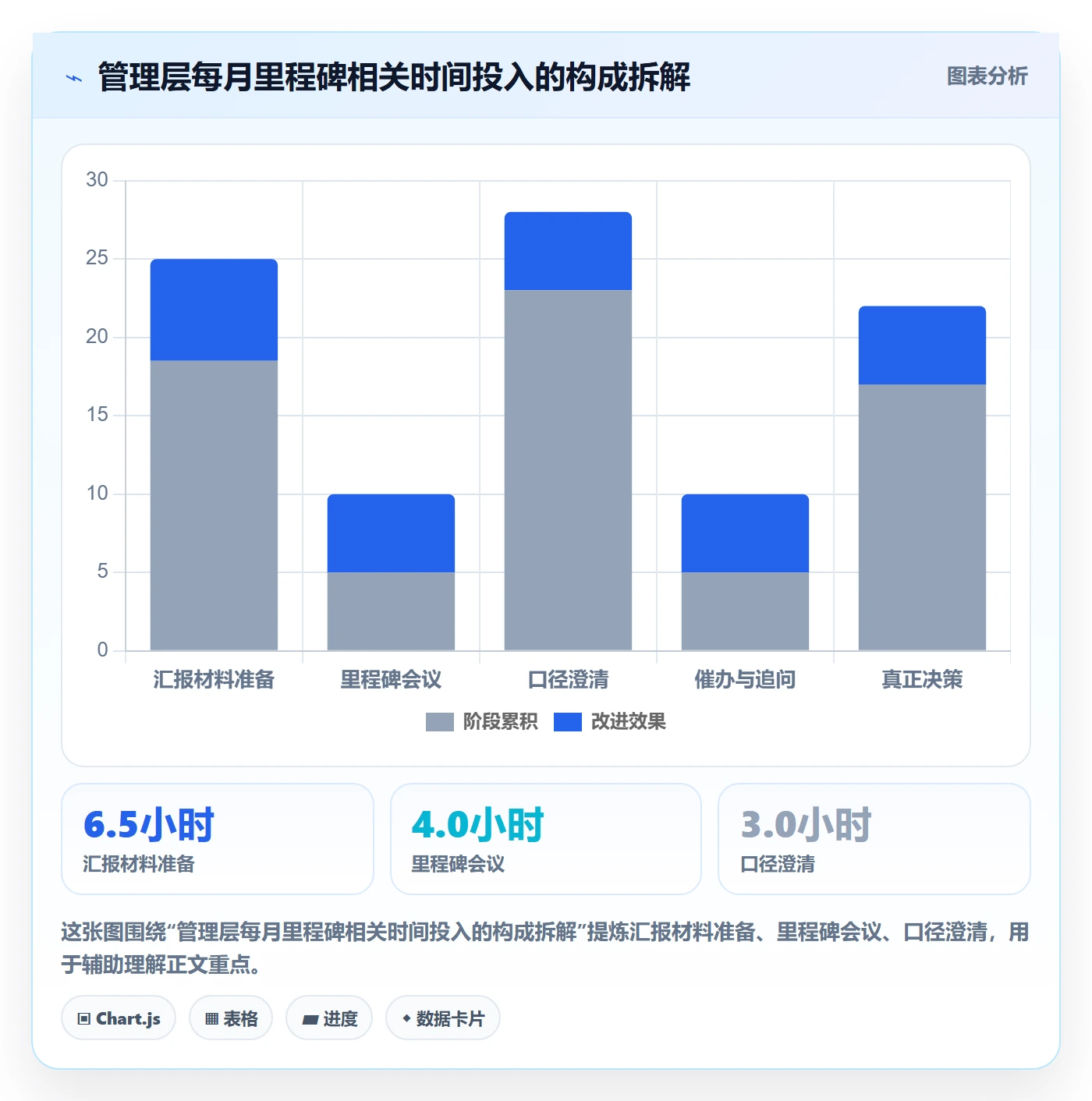Select the 数据卡片 tag
Screen dimensions: 1092x1101
(x=443, y=1018)
